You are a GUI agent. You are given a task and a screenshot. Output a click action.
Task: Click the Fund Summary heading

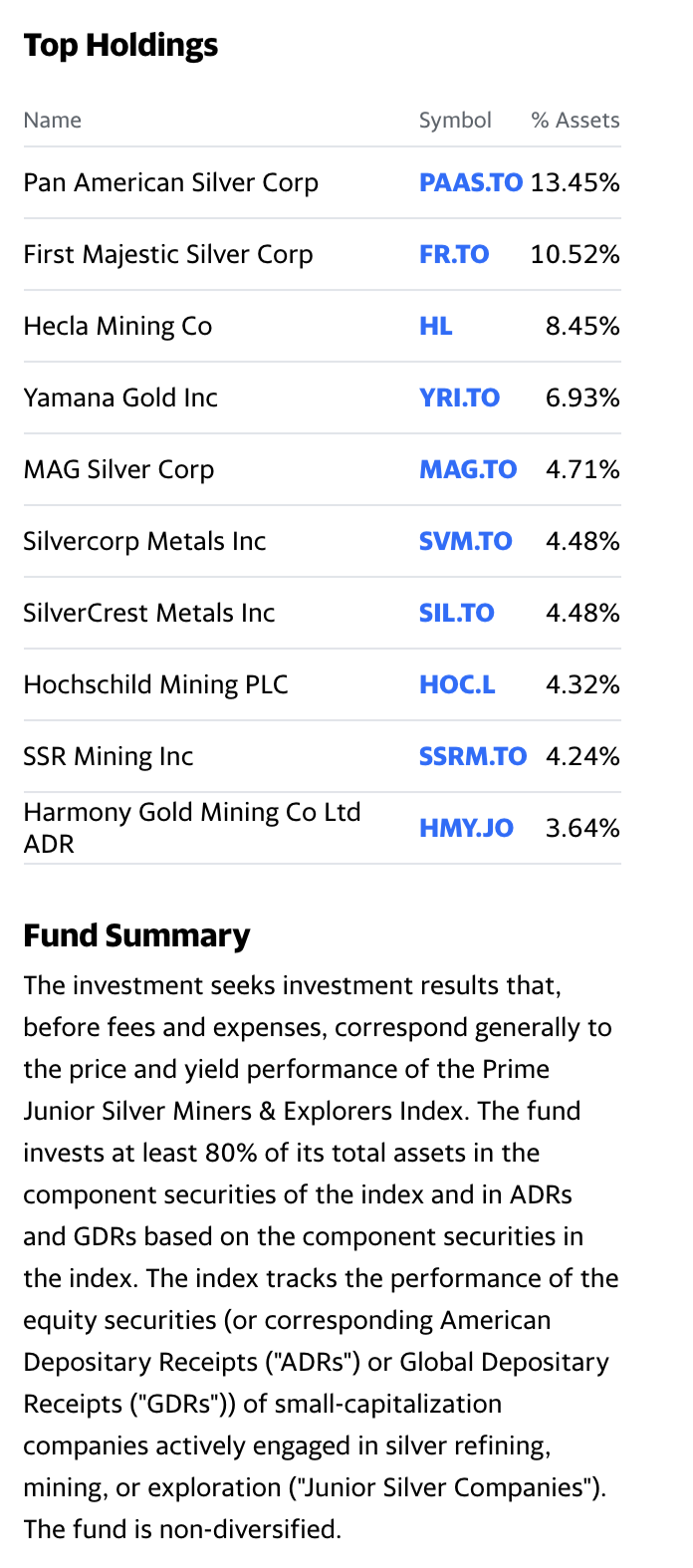pyautogui.click(x=136, y=935)
